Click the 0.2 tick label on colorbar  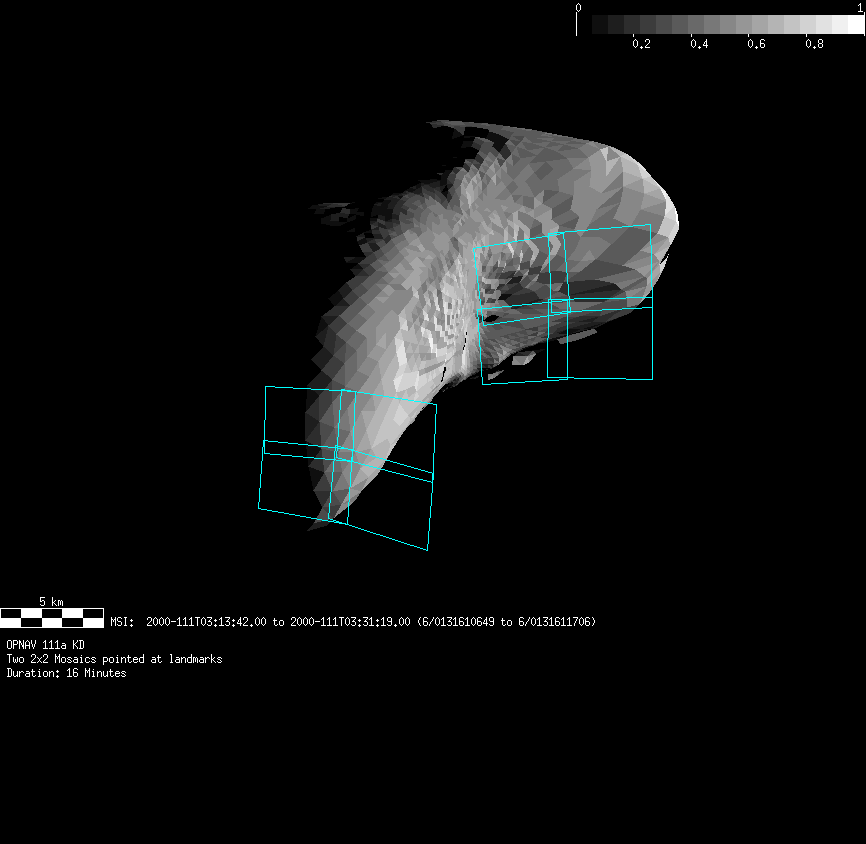pos(641,44)
